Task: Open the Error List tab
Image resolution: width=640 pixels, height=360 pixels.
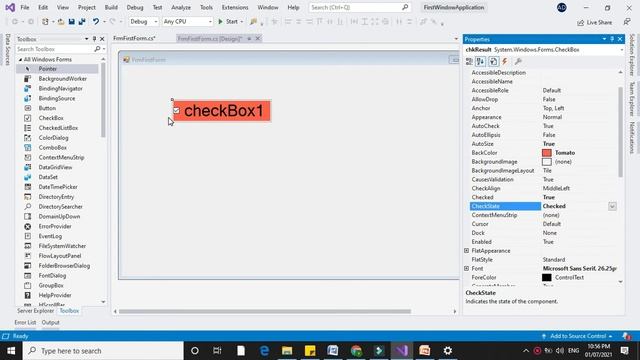Action: pos(25,322)
